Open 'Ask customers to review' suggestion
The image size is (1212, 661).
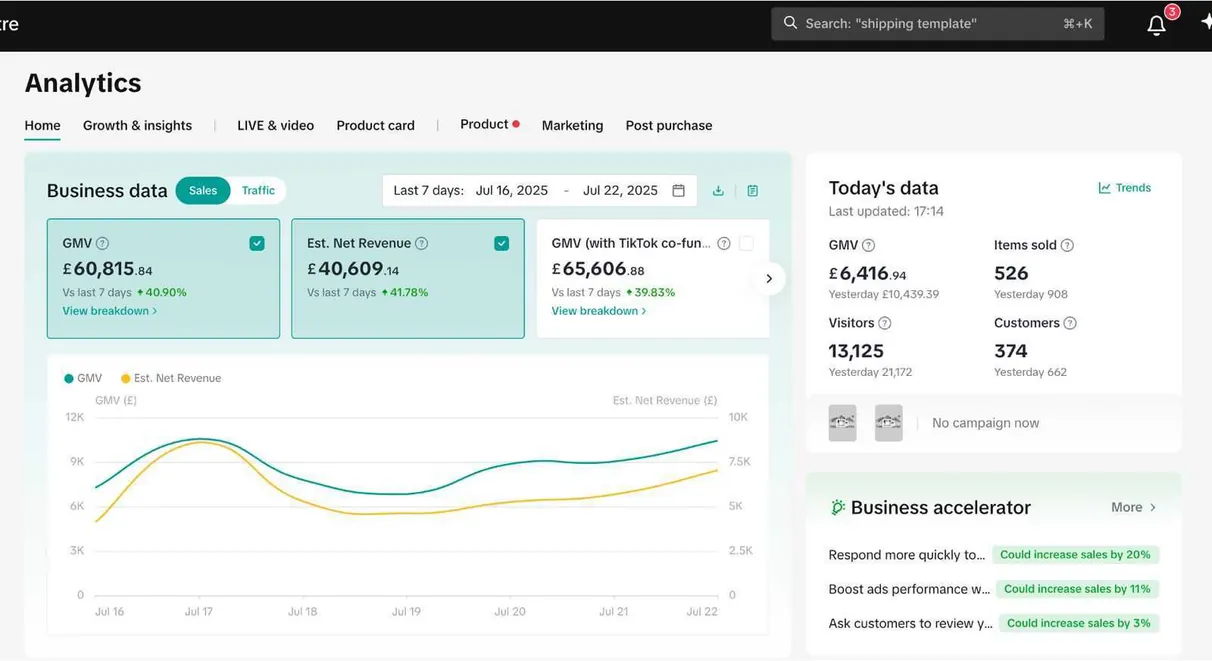coord(911,623)
